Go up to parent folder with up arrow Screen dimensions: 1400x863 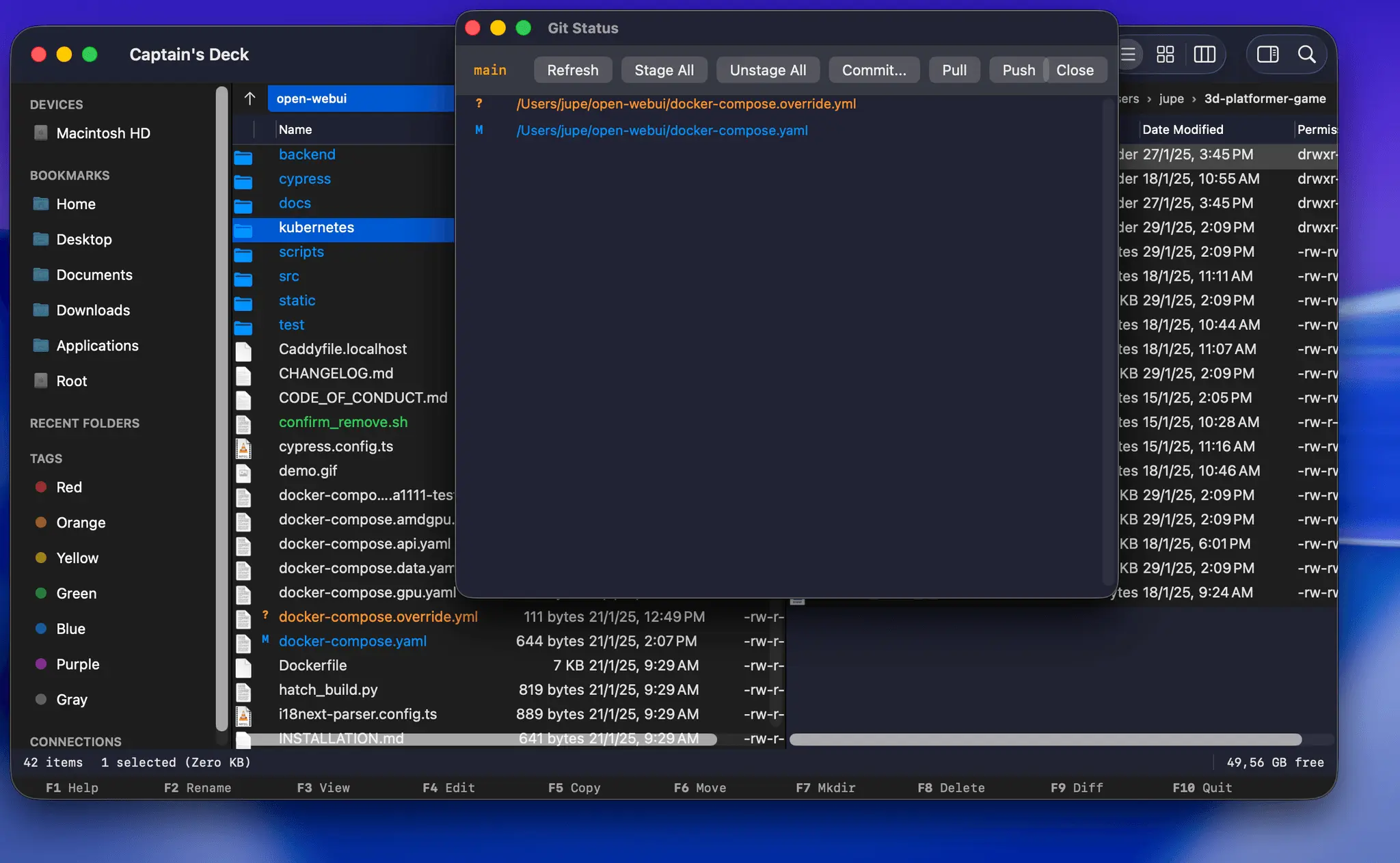click(250, 98)
